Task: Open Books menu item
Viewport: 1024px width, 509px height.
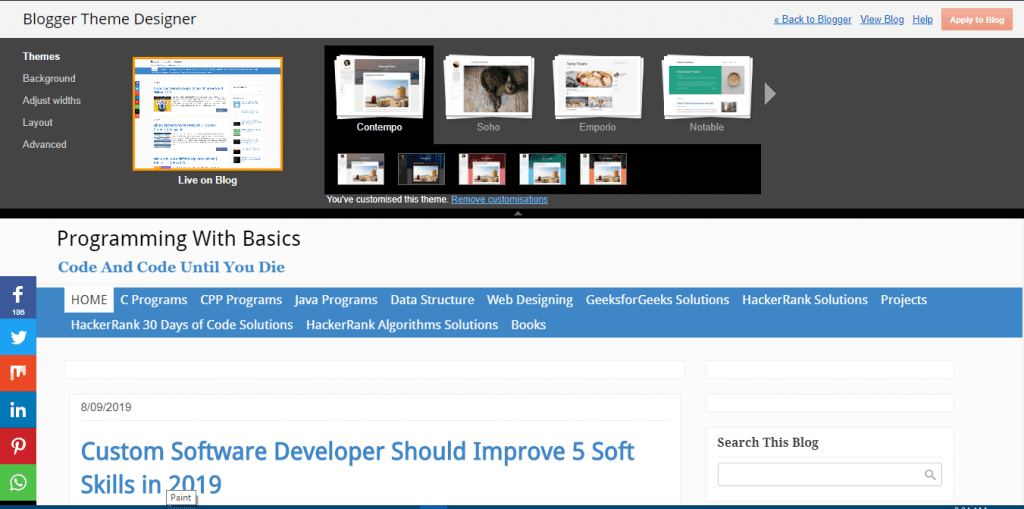Action: 529,325
